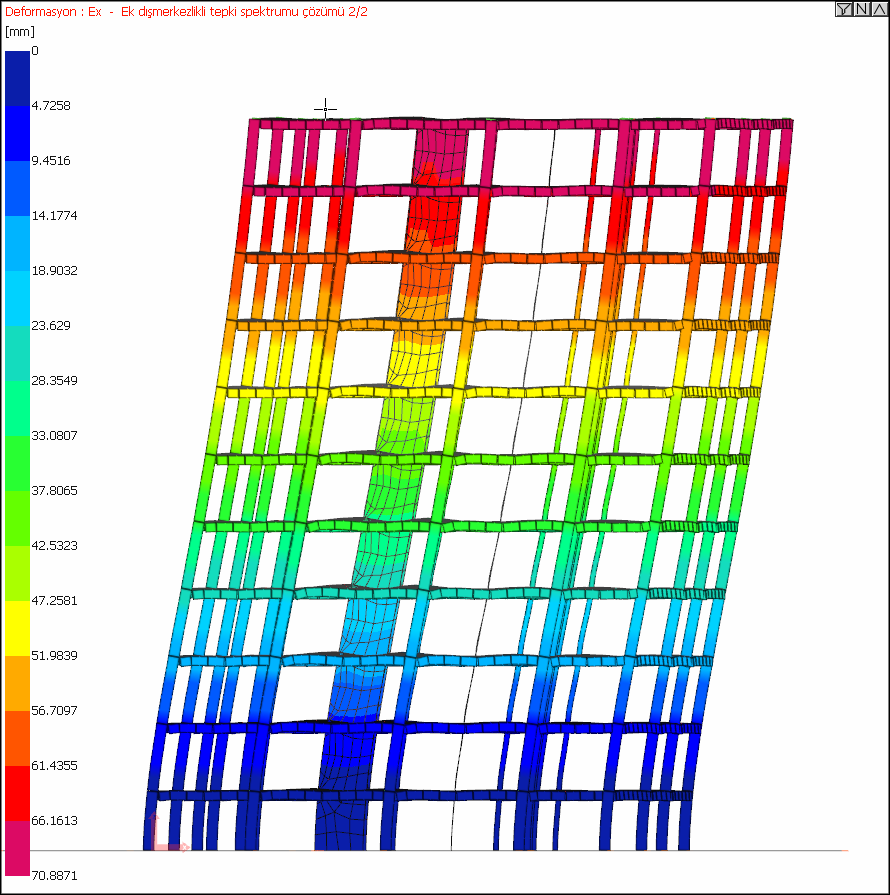Click the meshed shear wall at top story

tap(440, 156)
